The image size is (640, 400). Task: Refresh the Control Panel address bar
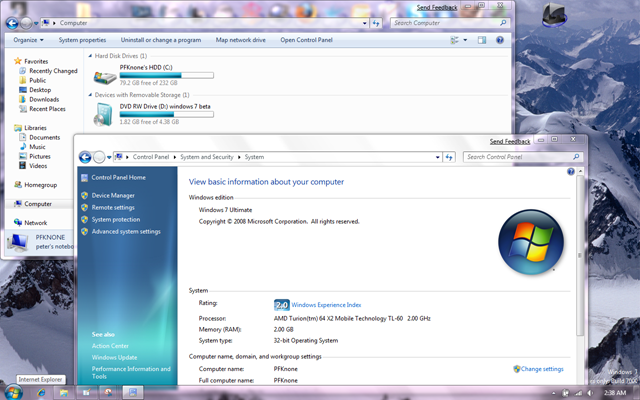449,157
